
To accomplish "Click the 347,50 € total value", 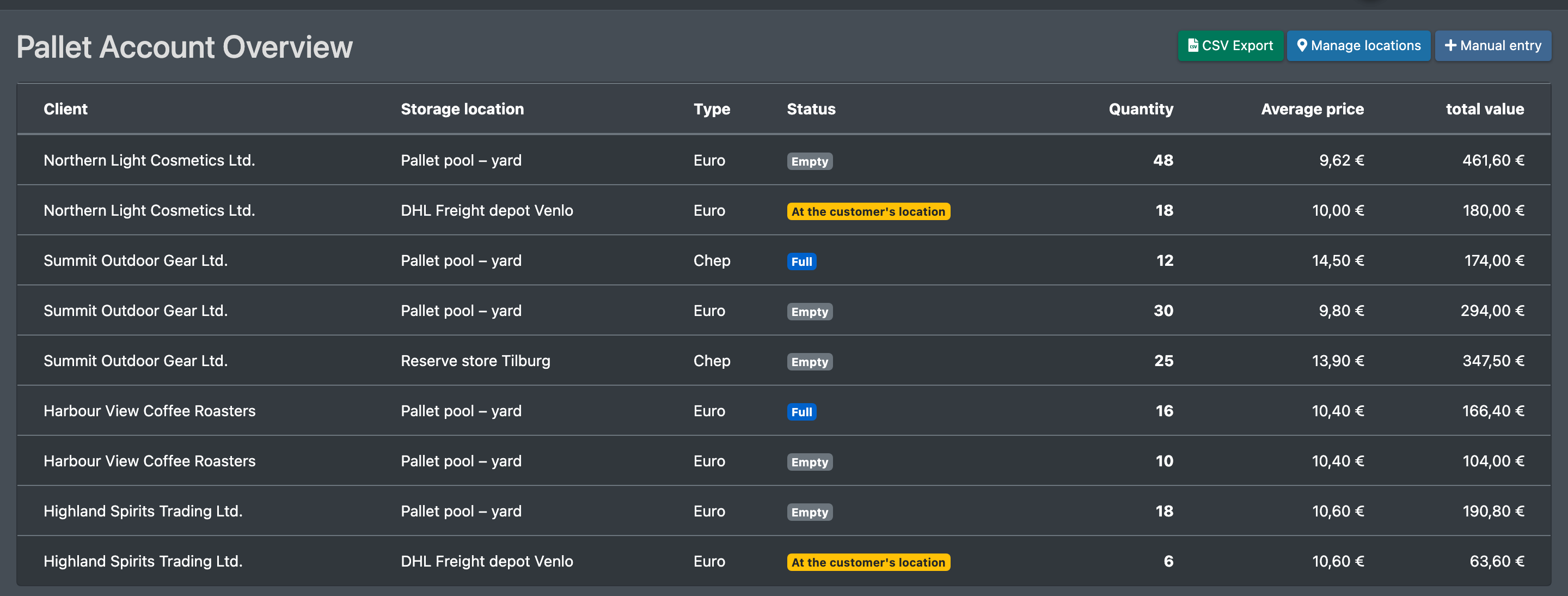I will click(1493, 361).
